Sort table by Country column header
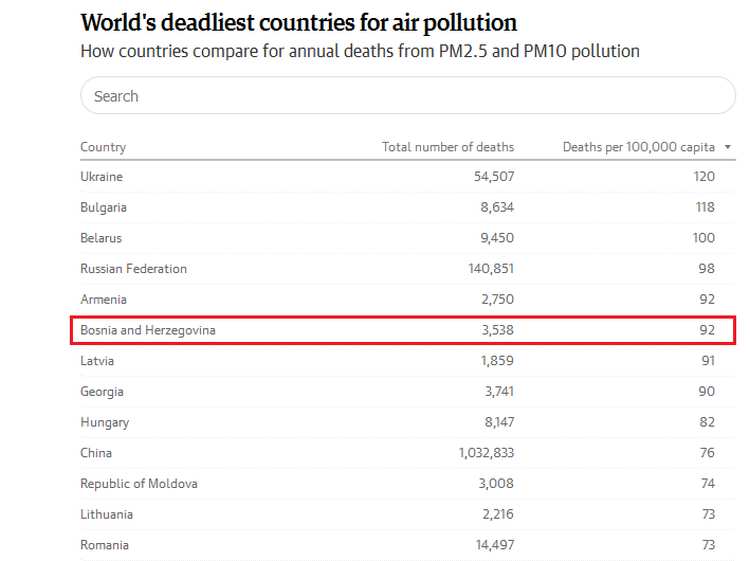Image resolution: width=750 pixels, height=561 pixels. [103, 147]
